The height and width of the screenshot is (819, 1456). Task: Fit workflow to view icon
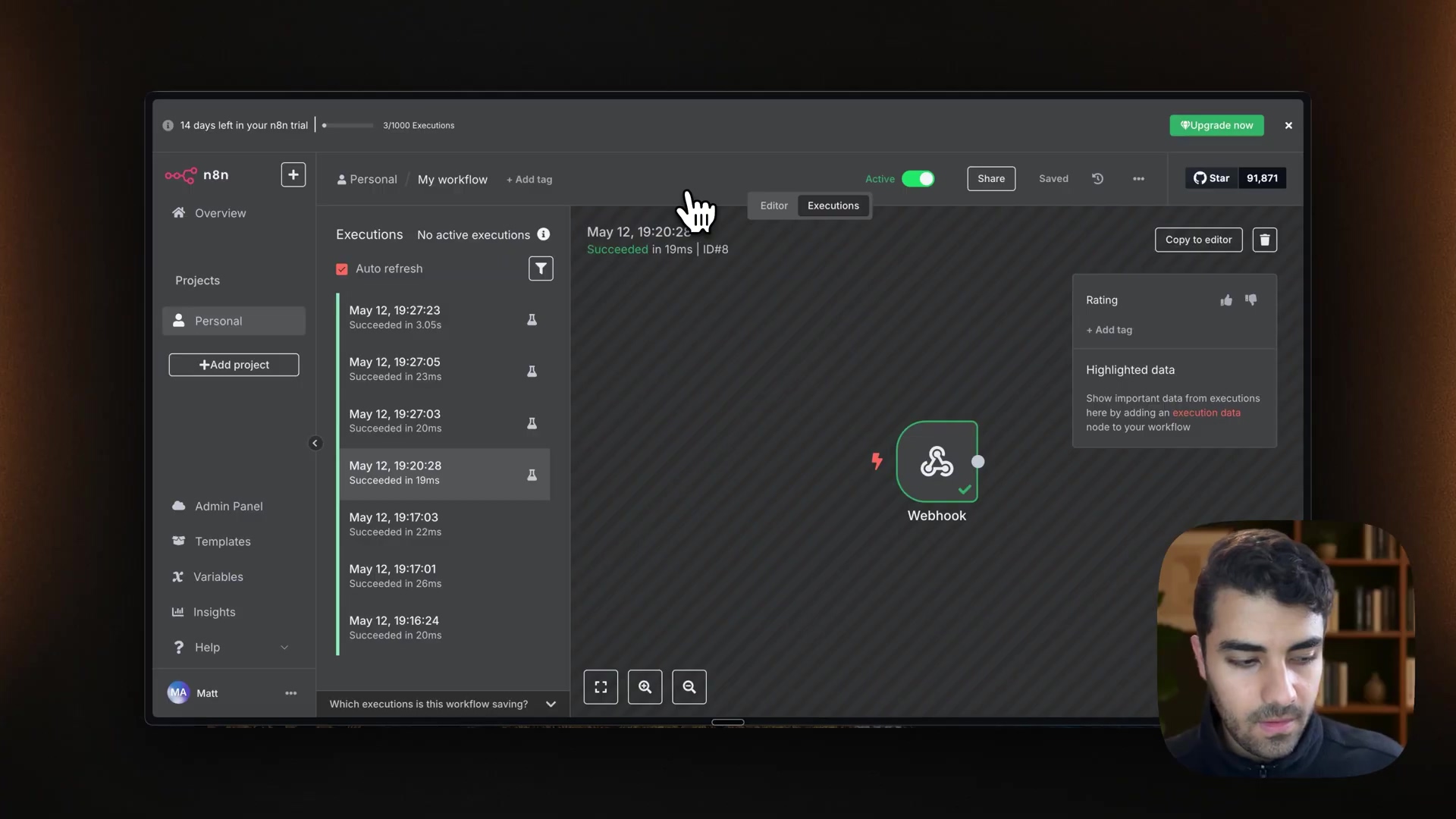click(x=601, y=687)
